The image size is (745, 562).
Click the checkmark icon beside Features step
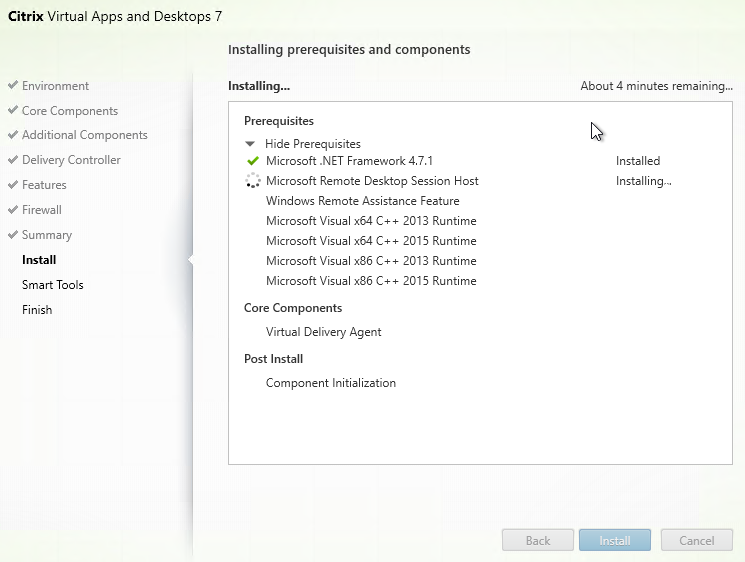(13, 185)
